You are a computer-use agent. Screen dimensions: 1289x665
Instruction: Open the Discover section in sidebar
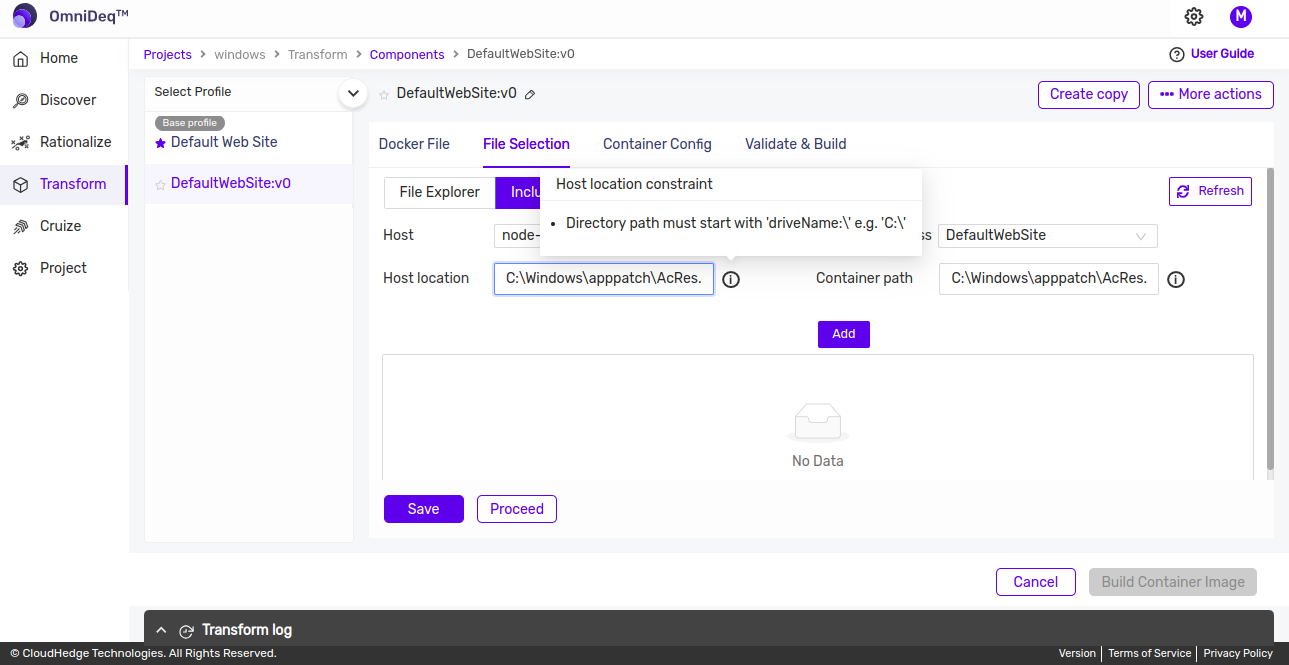tap(67, 100)
